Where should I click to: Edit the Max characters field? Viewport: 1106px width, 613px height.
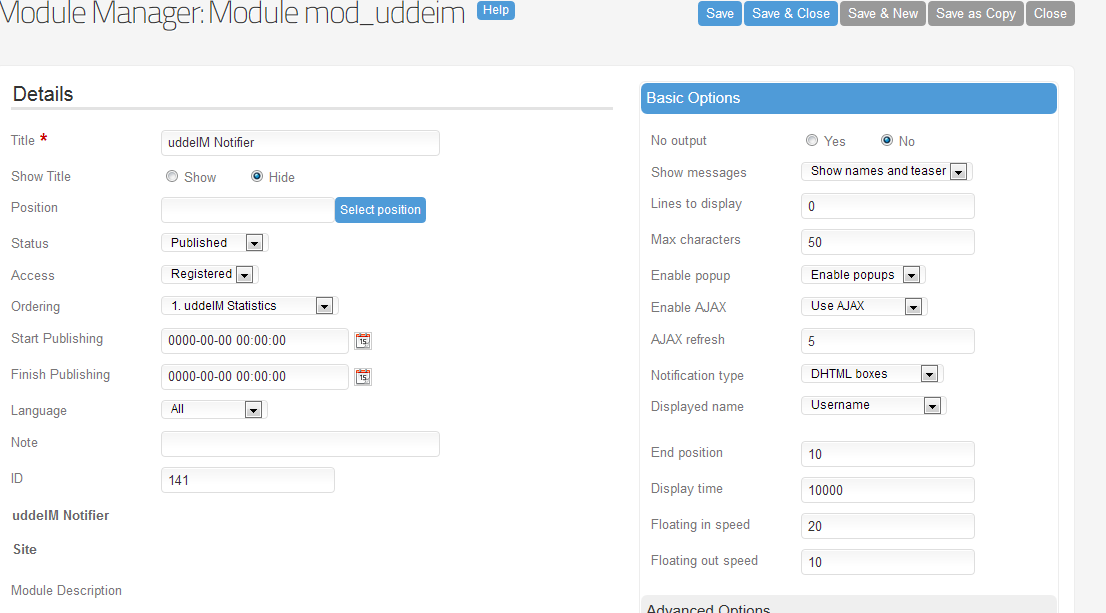(x=887, y=242)
